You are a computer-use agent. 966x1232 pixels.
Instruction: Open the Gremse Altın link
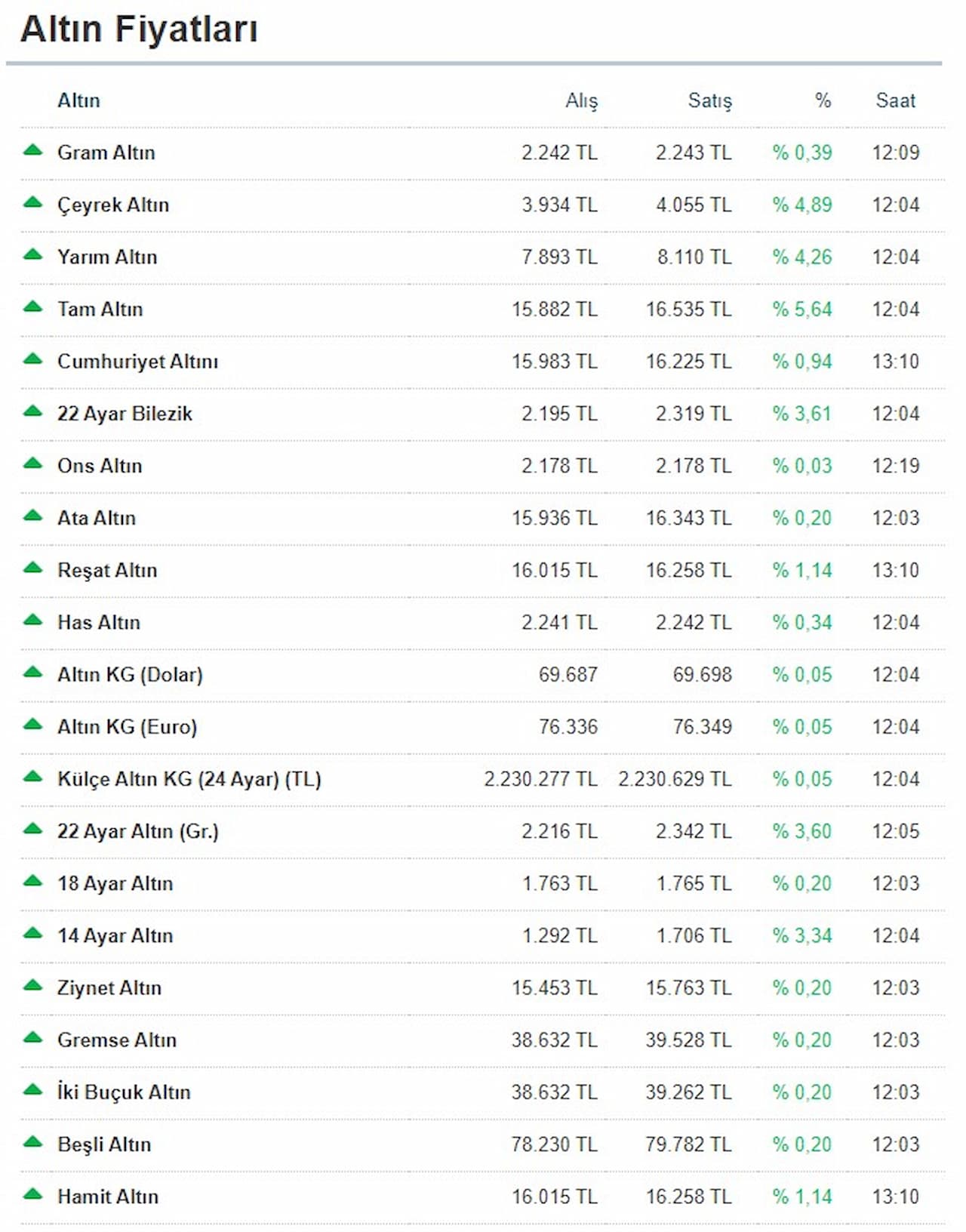pos(117,1040)
